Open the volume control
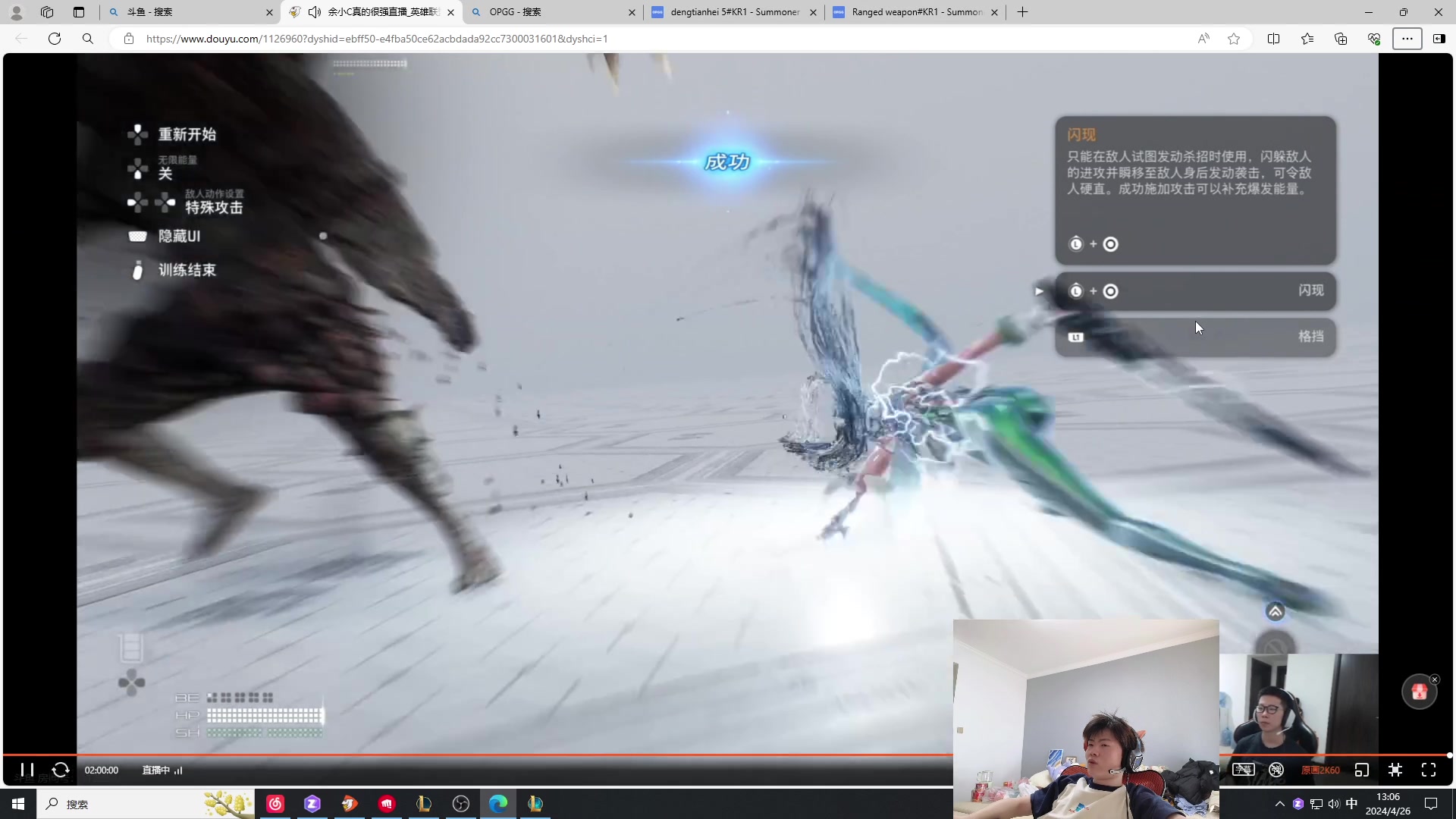 pos(1334,804)
